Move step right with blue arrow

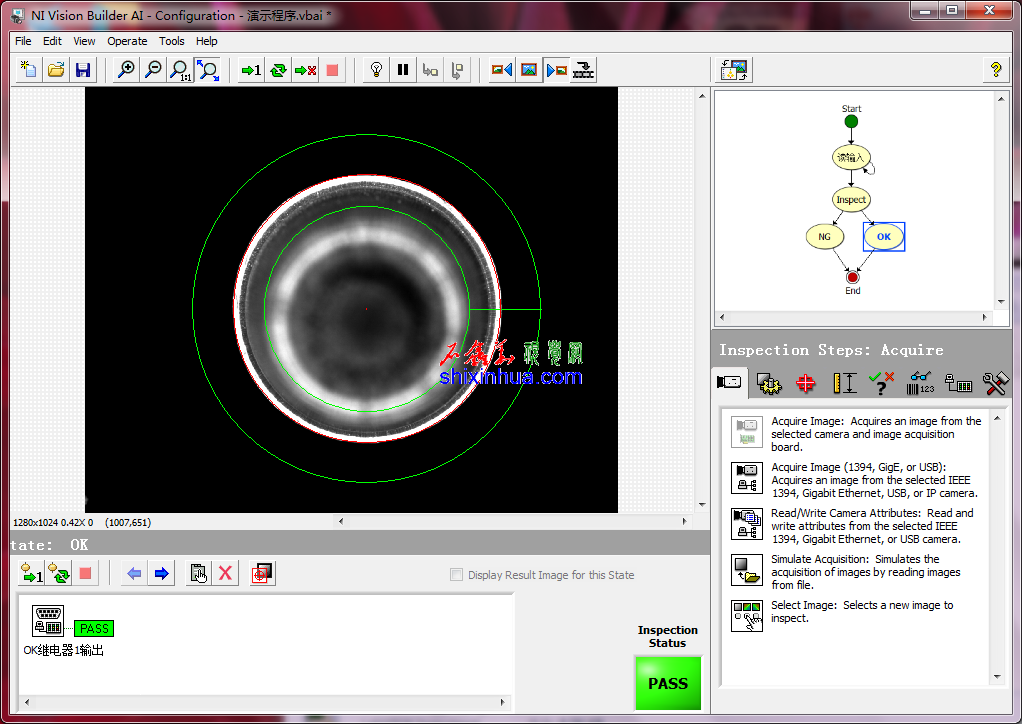pyautogui.click(x=162, y=573)
